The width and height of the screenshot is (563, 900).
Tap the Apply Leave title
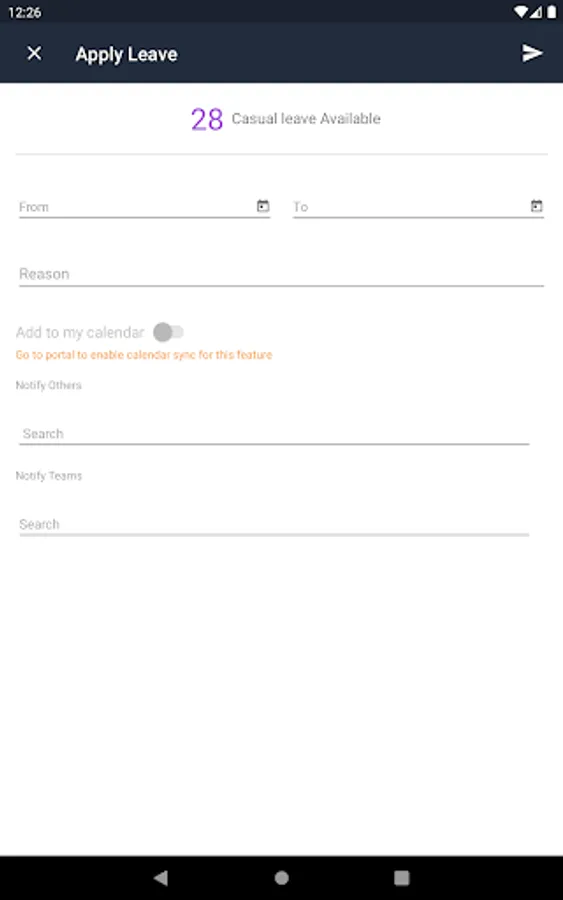pos(126,54)
